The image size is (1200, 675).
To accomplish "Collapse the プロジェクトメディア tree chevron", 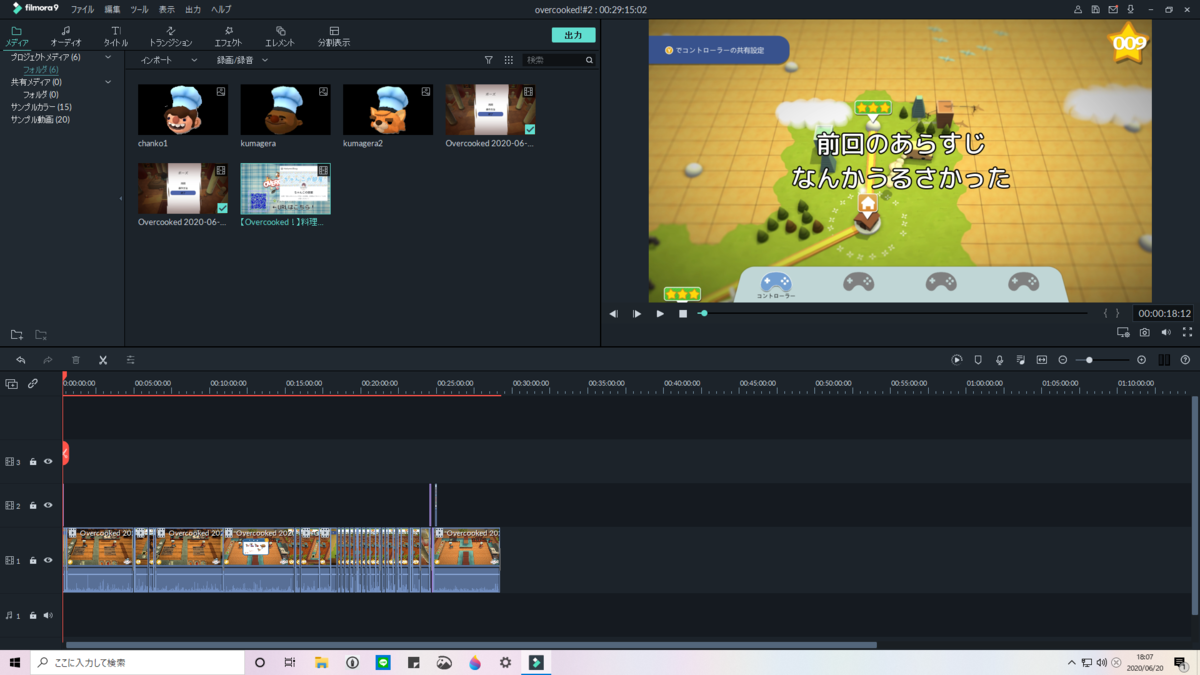I will [x=108, y=57].
